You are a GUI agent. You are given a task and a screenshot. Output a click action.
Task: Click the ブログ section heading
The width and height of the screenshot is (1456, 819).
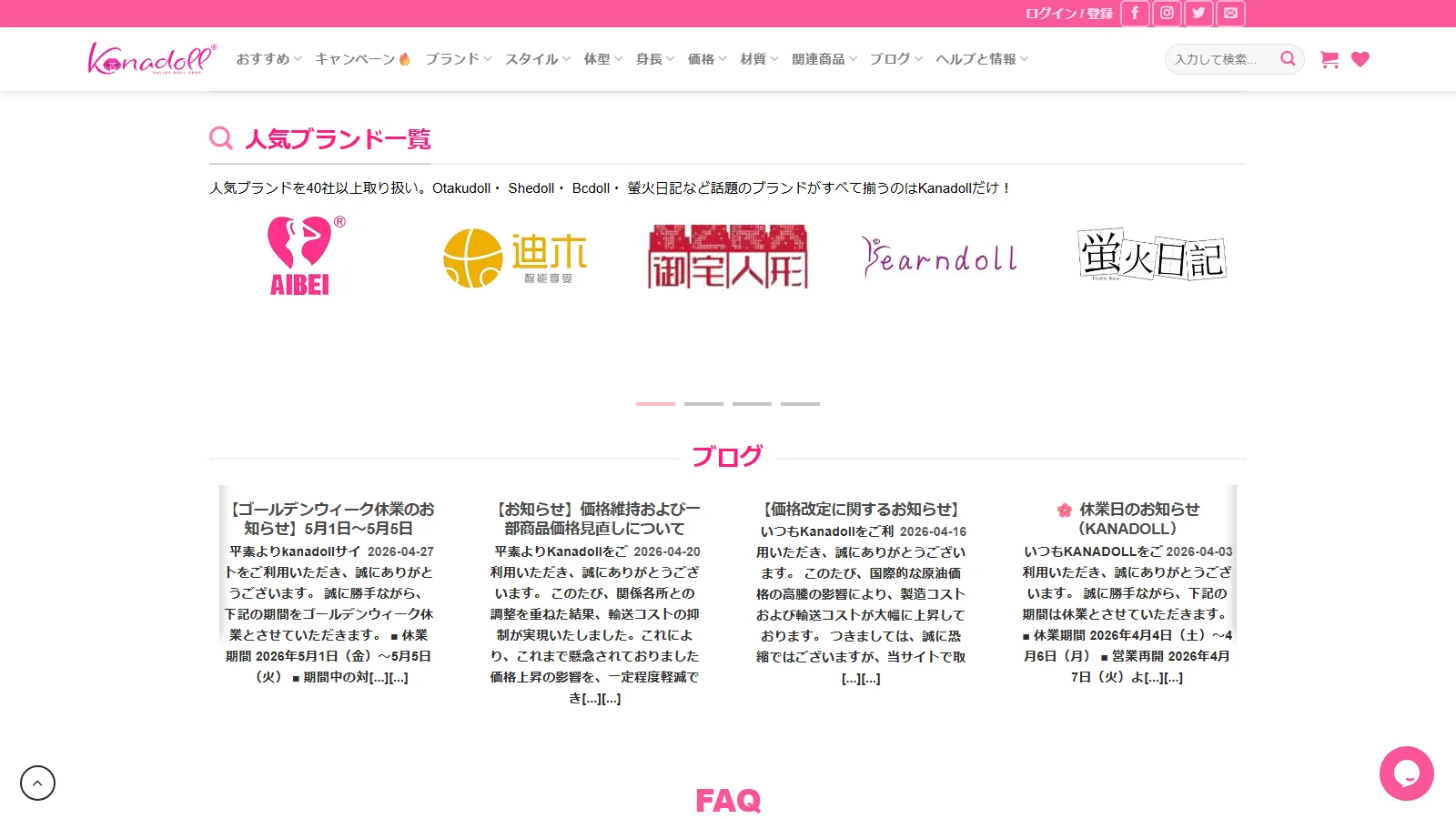point(727,456)
